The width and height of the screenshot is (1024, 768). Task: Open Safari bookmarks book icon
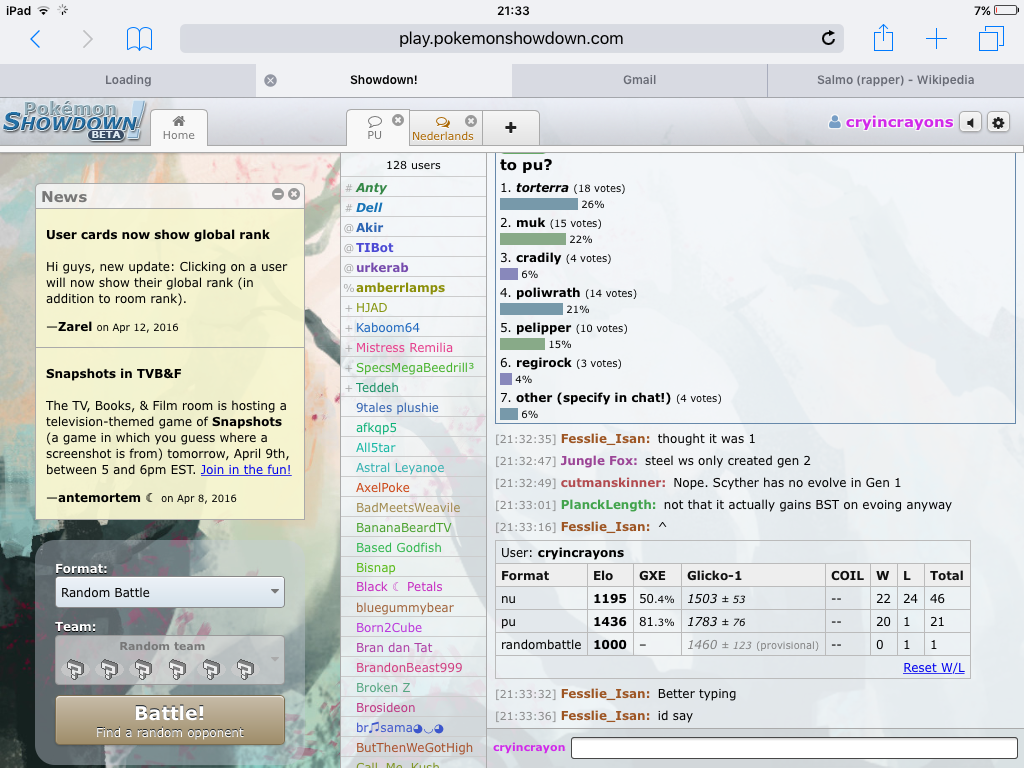[140, 39]
